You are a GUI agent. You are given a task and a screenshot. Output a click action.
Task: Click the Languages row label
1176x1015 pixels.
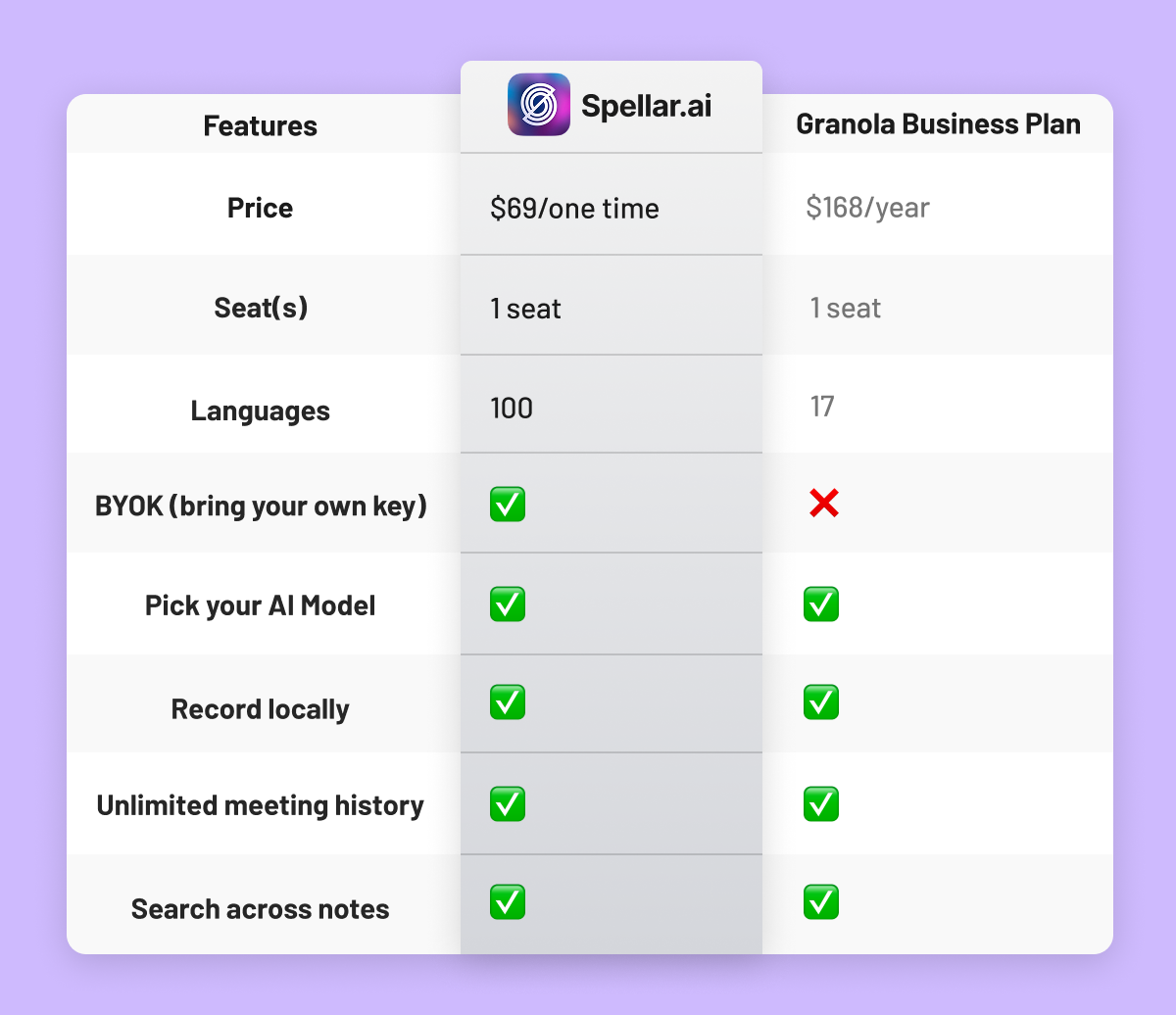[261, 411]
